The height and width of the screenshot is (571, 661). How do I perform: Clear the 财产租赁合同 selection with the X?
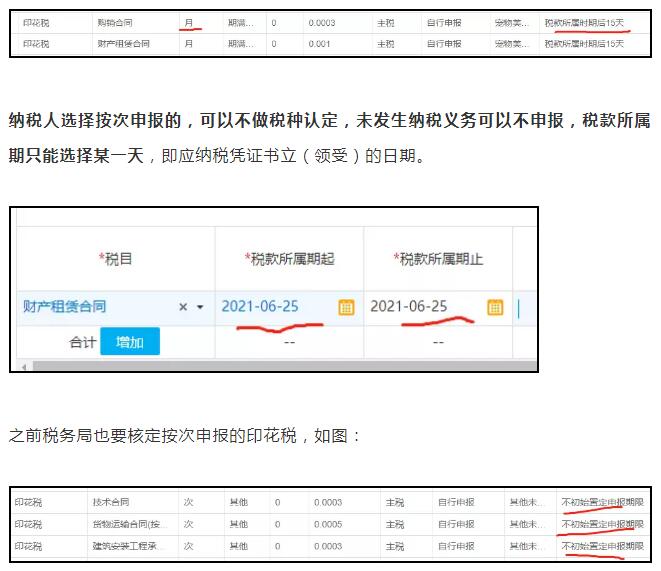point(183,307)
